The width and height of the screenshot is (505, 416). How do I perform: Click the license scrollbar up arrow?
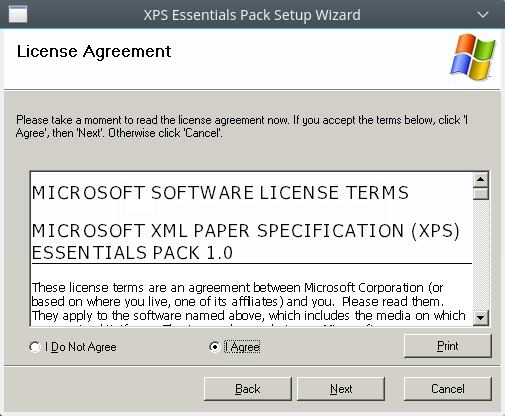(x=481, y=180)
